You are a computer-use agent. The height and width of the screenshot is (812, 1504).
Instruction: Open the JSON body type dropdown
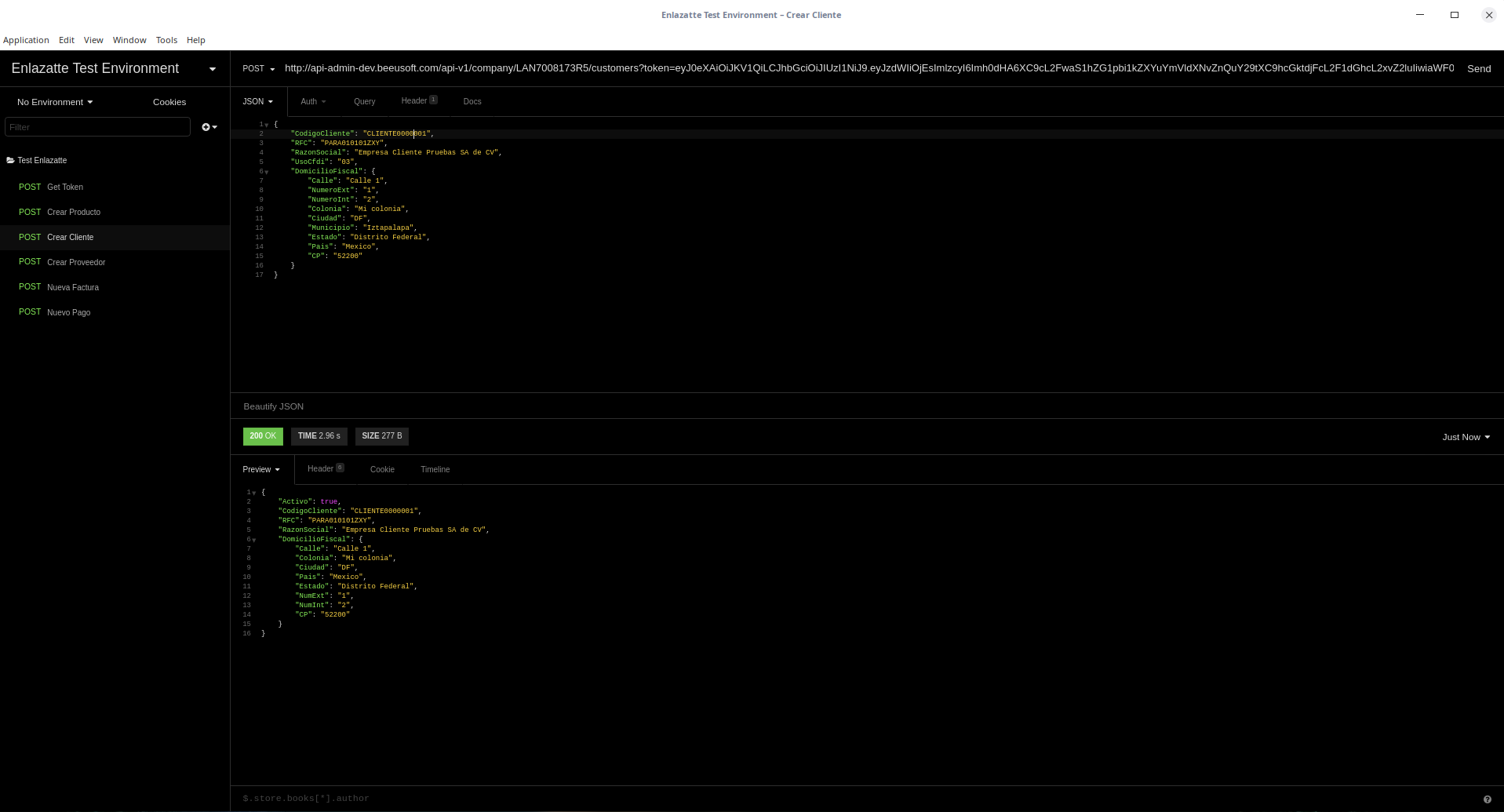(257, 101)
